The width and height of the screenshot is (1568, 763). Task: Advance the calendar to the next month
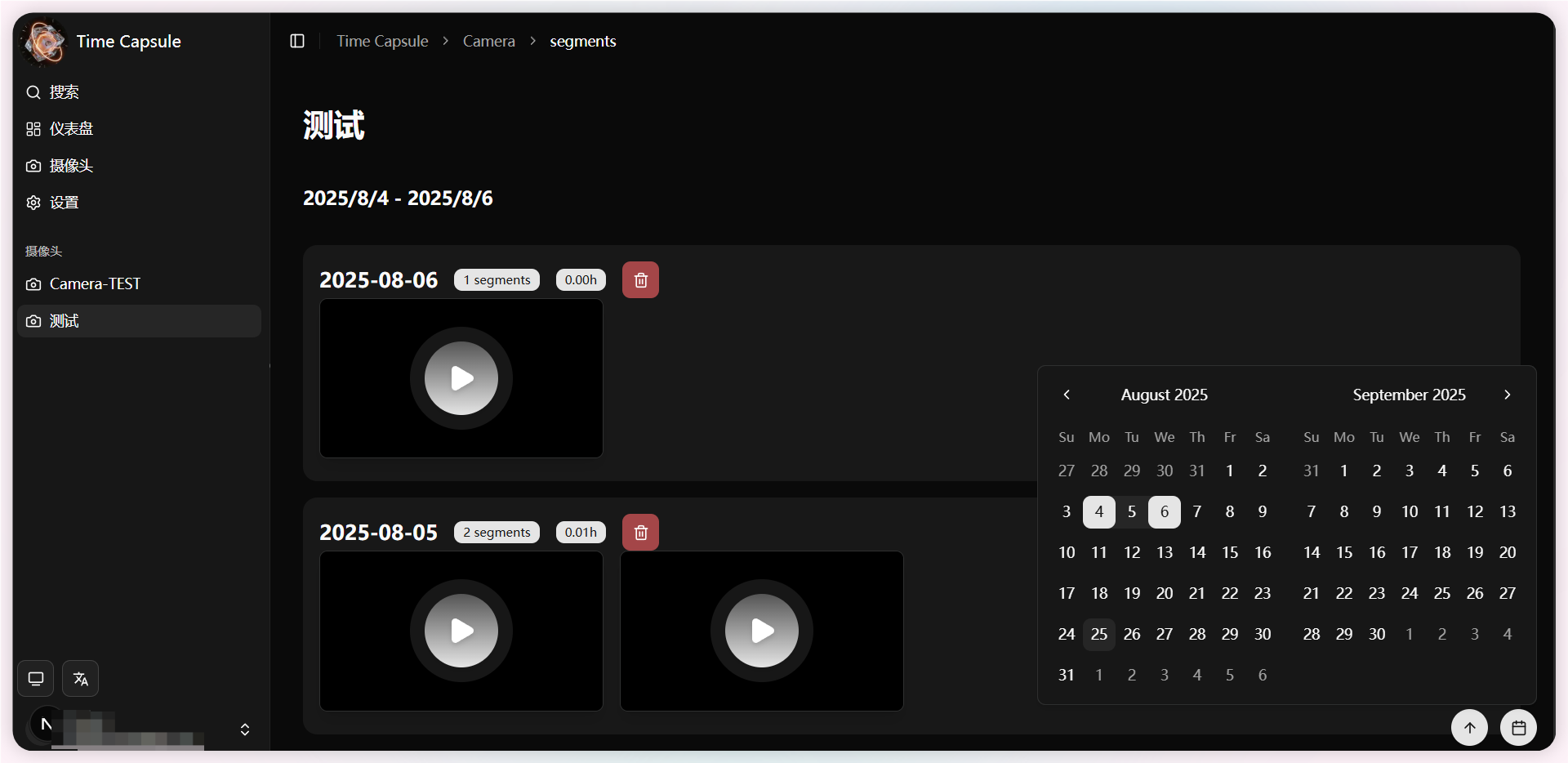[1508, 395]
